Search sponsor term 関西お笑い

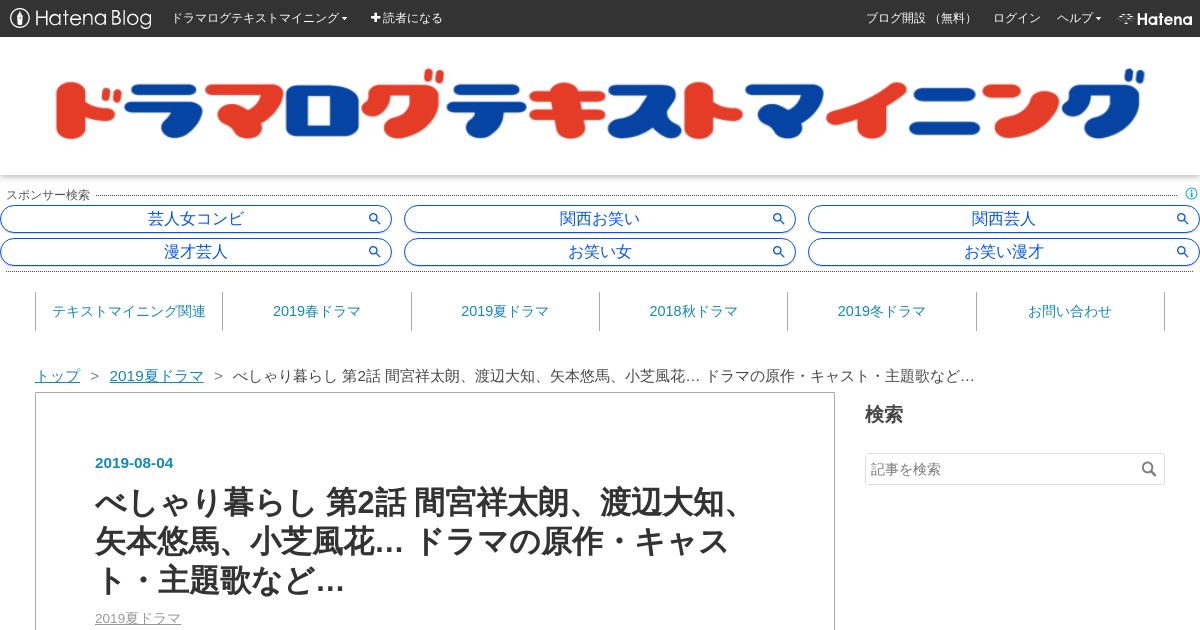(x=600, y=219)
